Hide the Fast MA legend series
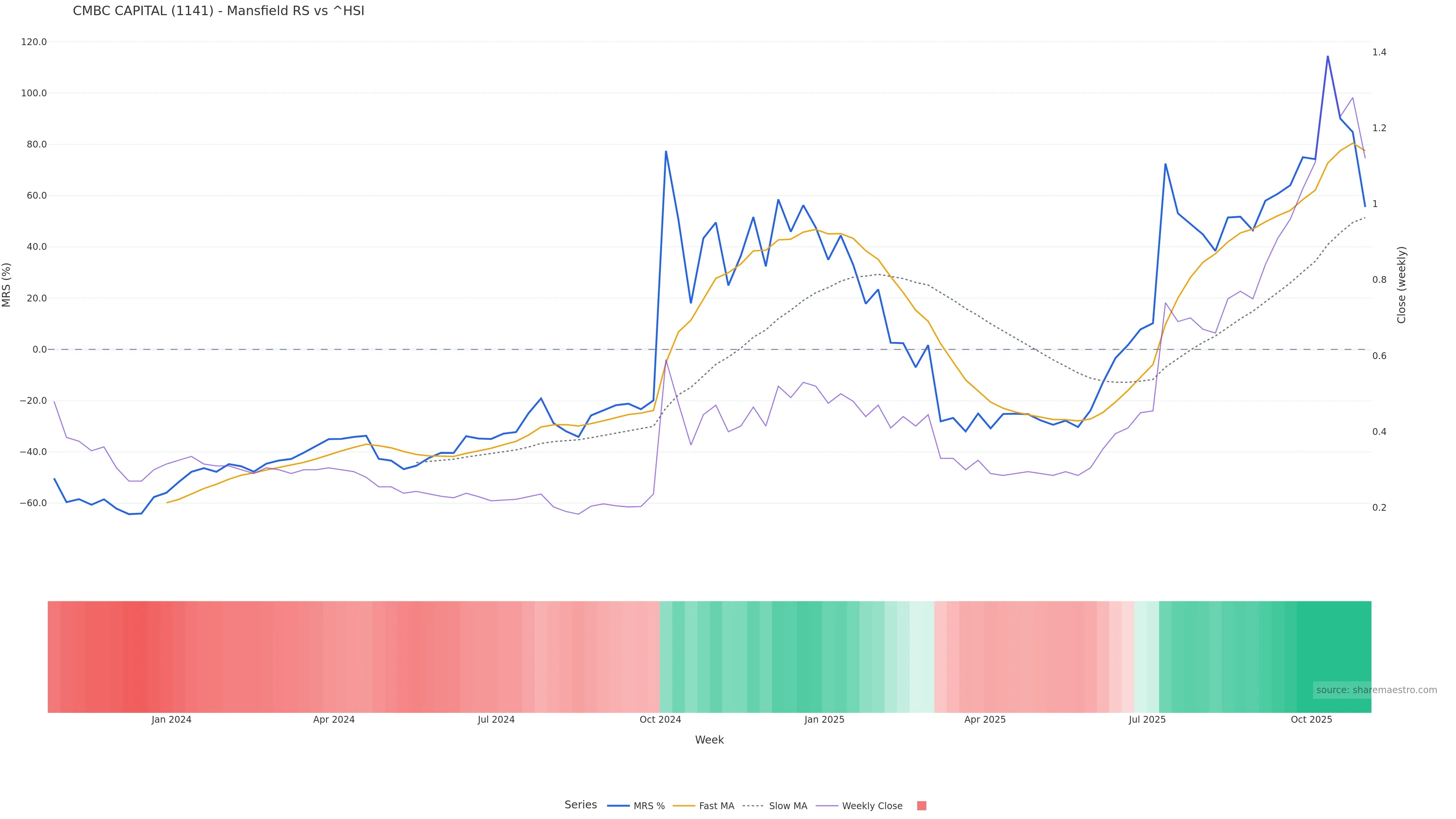Viewport: 1456px width, 819px height. [x=716, y=806]
